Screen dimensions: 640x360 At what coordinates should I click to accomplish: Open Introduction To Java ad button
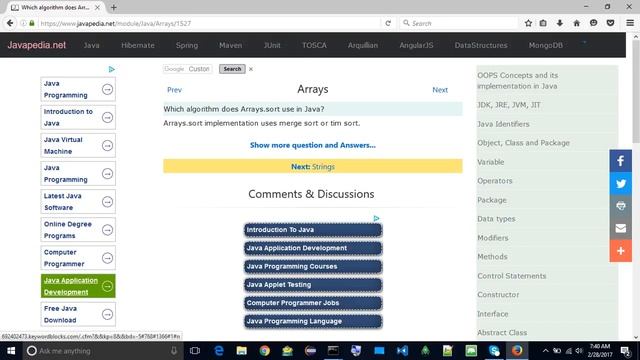(x=313, y=230)
